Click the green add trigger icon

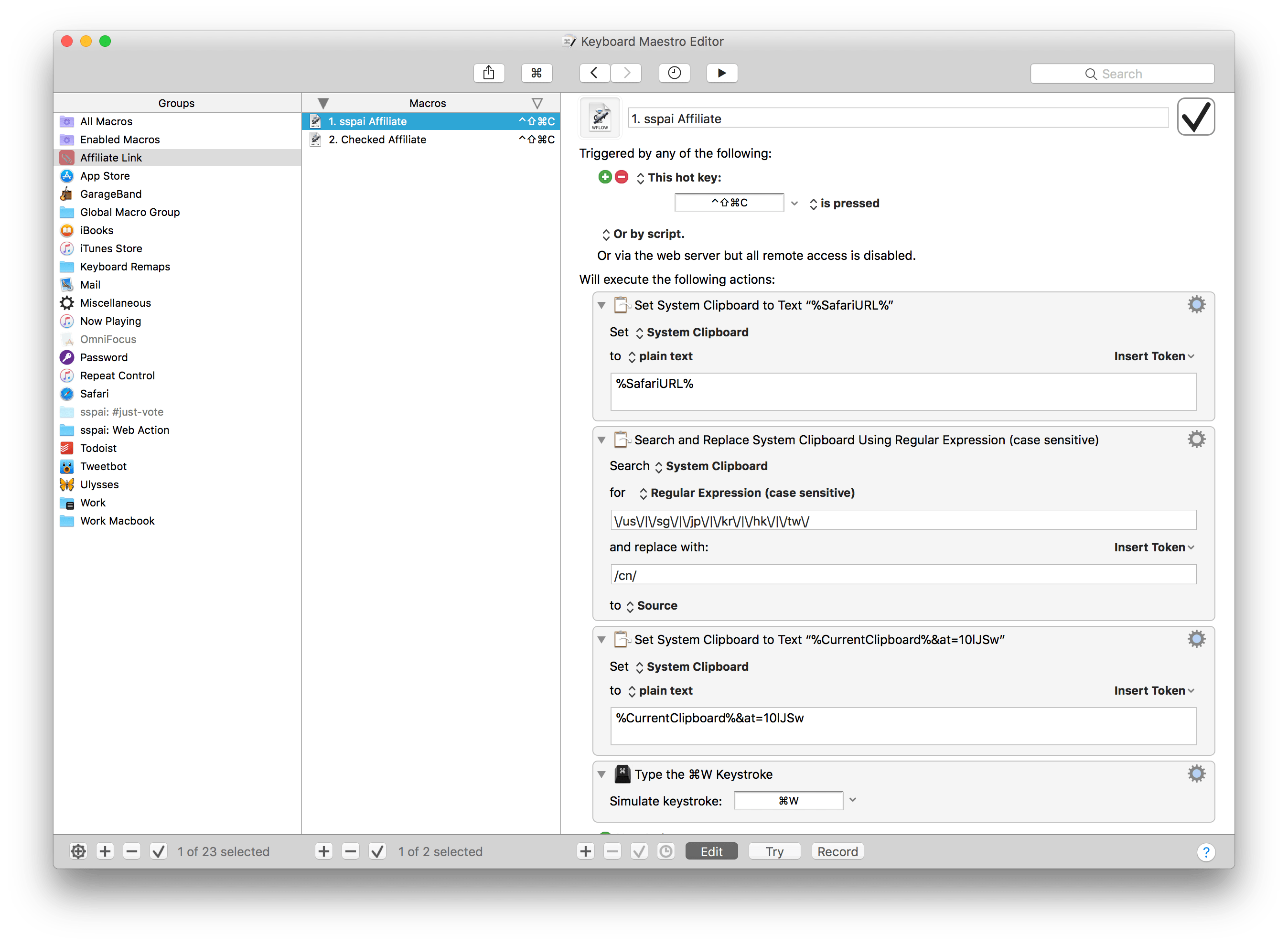pyautogui.click(x=604, y=177)
